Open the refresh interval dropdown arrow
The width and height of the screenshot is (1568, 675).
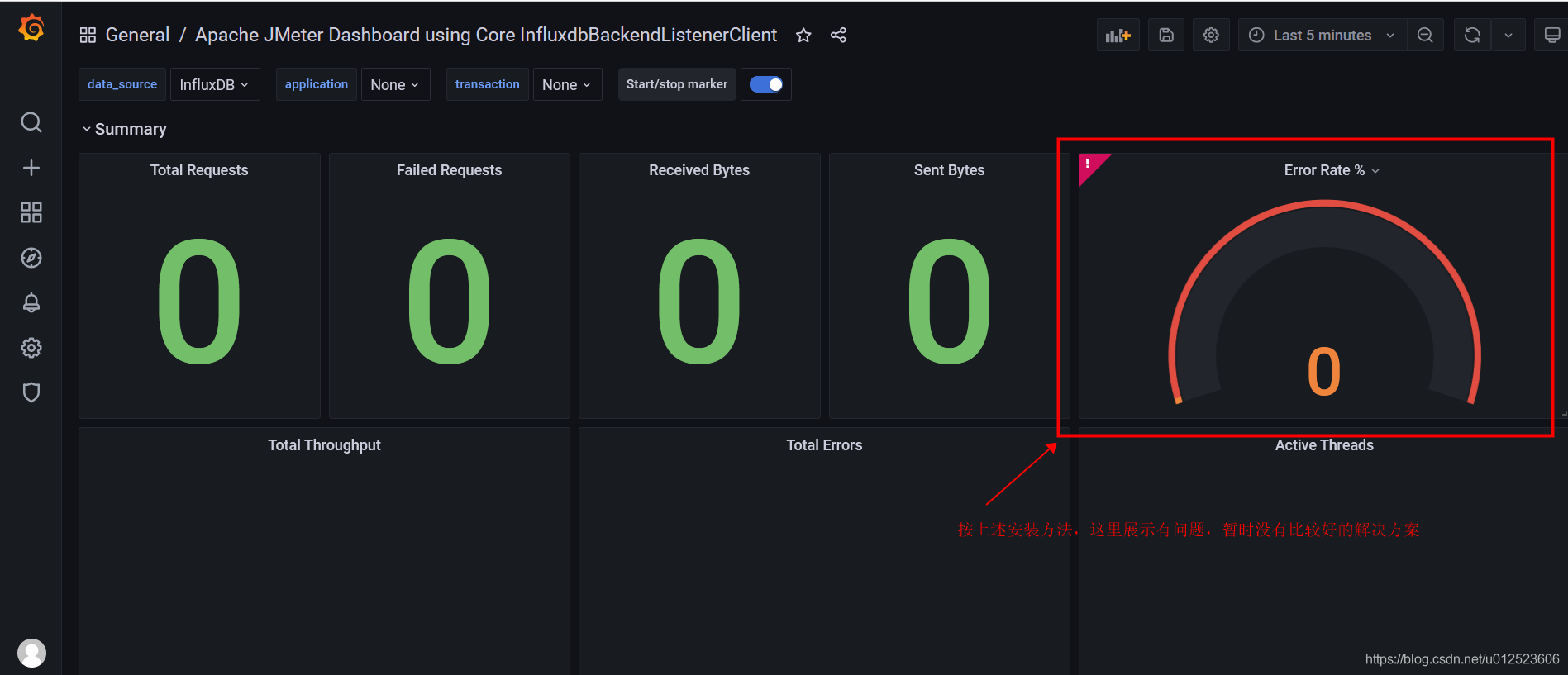click(1508, 35)
